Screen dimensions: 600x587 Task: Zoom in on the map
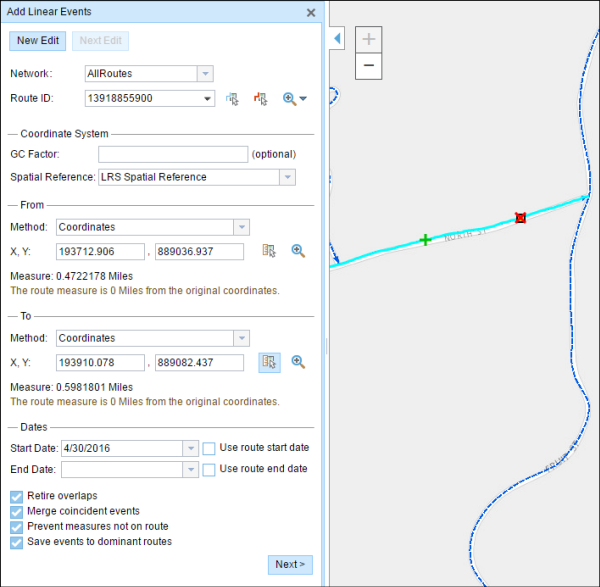click(x=369, y=40)
